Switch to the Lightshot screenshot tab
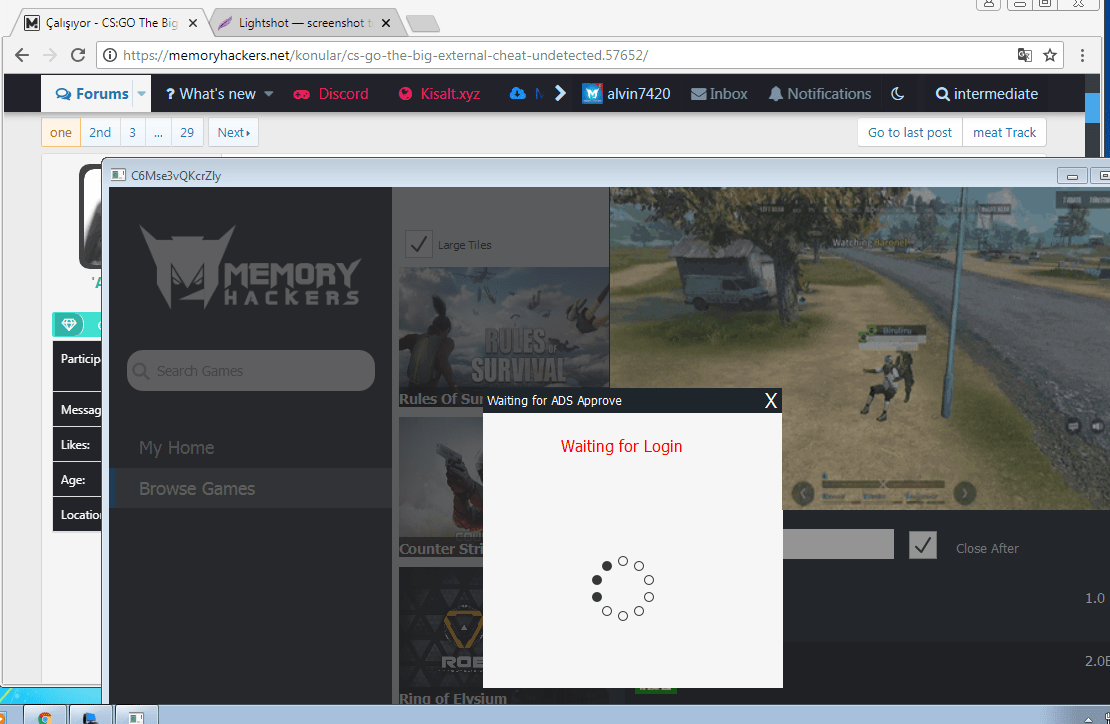The image size is (1110, 724). [305, 23]
